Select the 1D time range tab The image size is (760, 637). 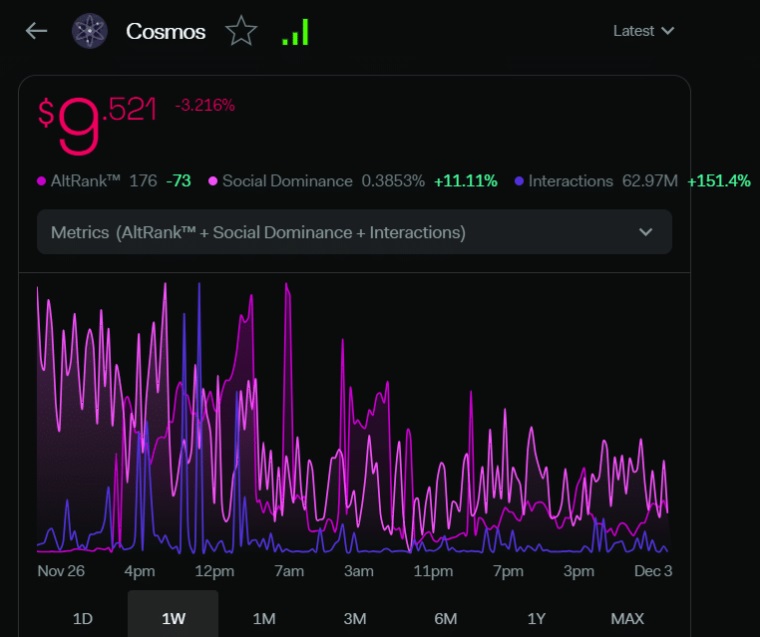point(82,619)
